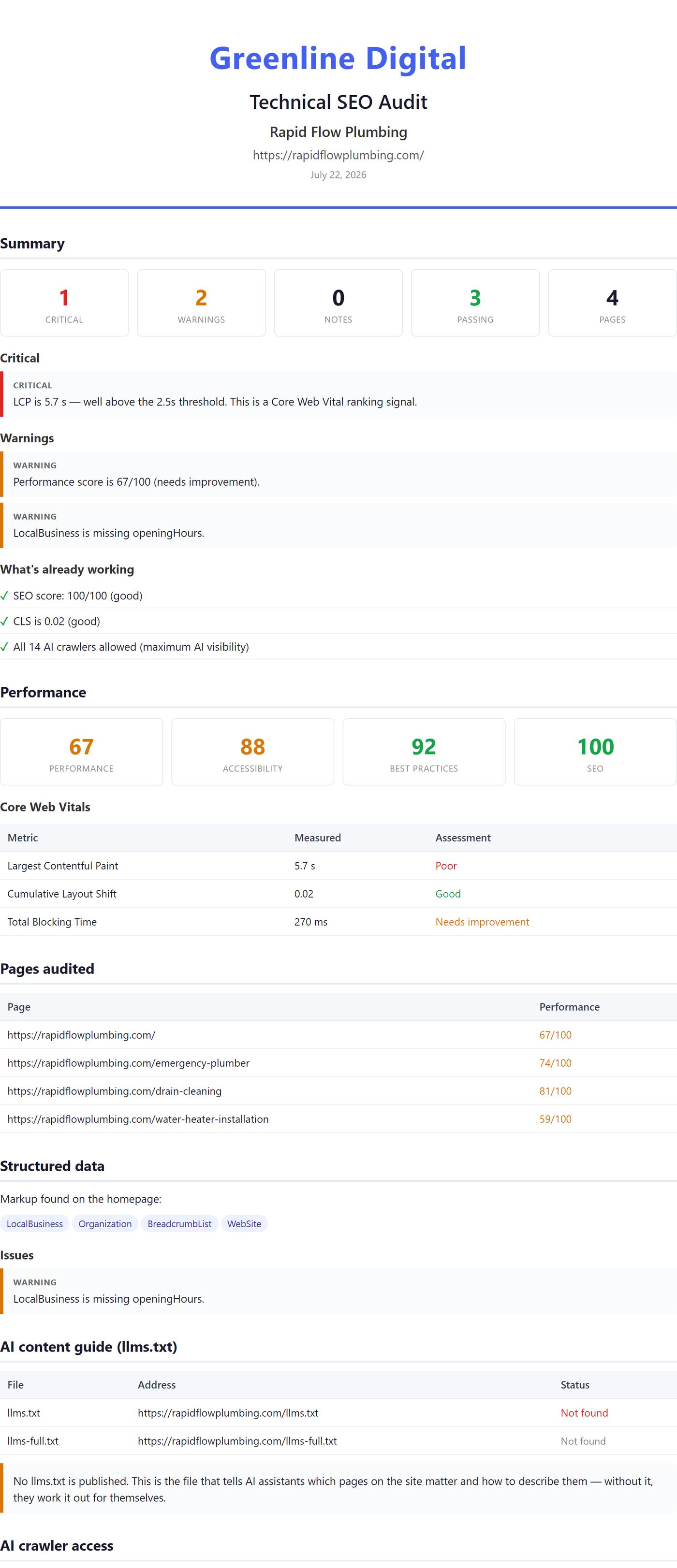Screen dimensions: 677x1568
Task: Click the water-heater-installation page URL
Action: point(138,1119)
